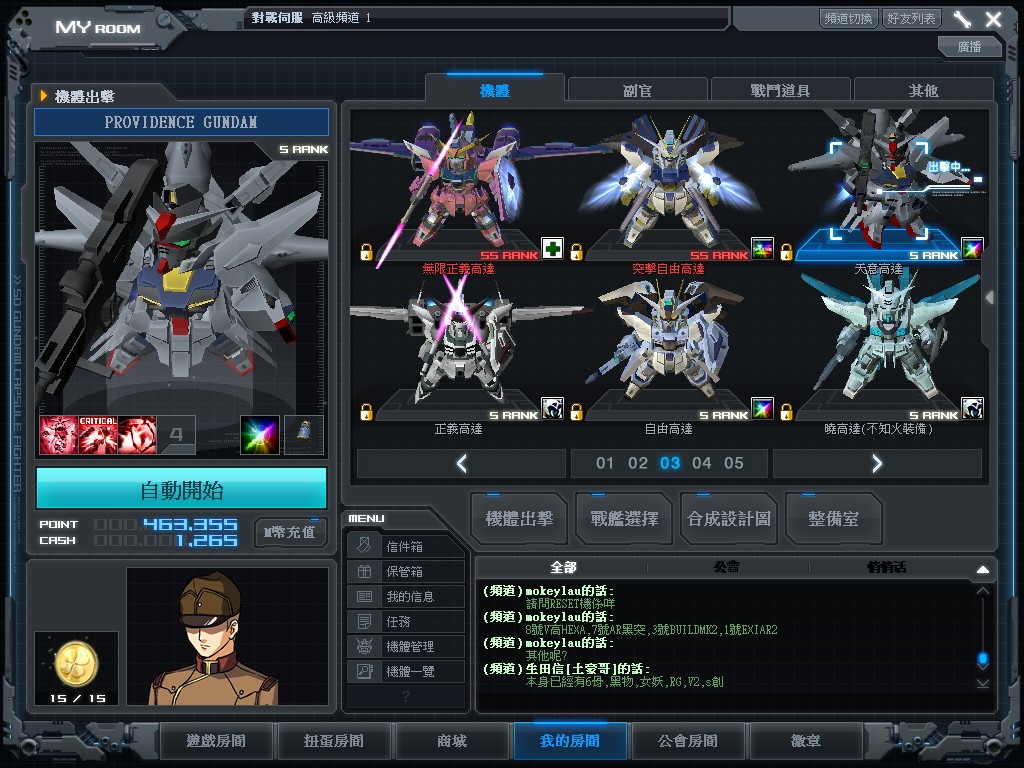Screen dimensions: 1024x768
Task: Toggle lock on 正義高達
Action: coord(366,411)
